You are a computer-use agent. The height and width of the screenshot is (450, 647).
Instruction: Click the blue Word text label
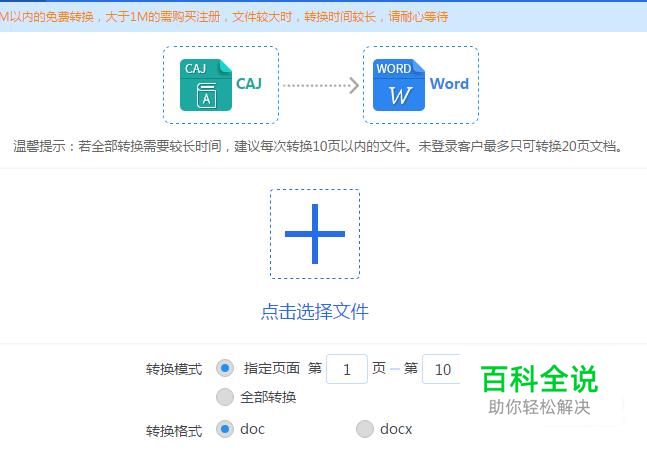click(449, 84)
